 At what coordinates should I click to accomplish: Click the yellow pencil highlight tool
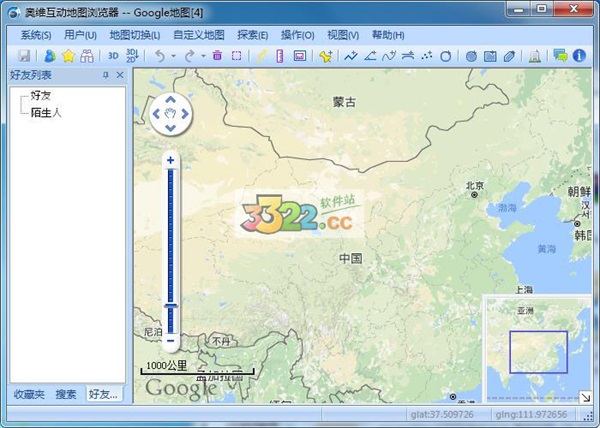click(262, 56)
